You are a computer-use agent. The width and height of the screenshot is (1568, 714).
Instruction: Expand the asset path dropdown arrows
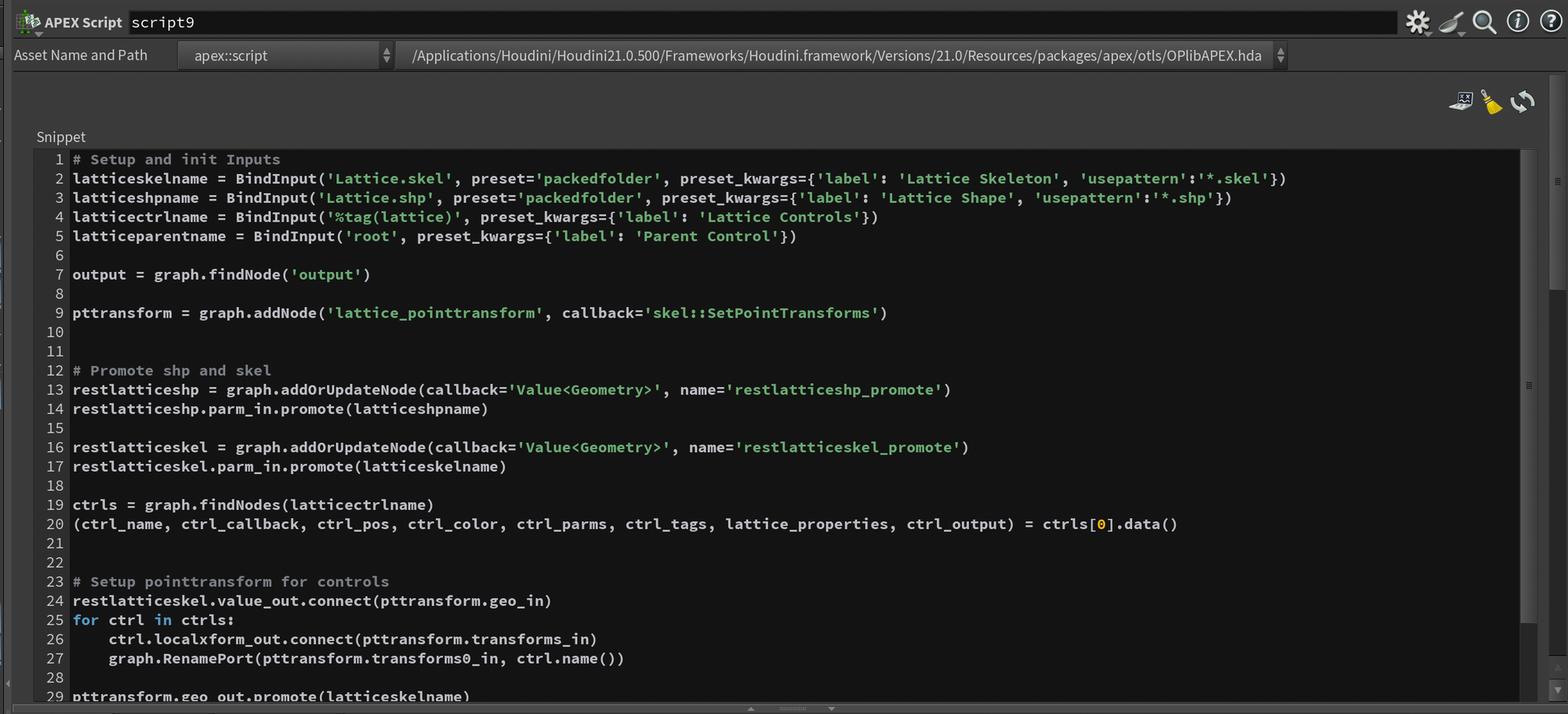1280,56
